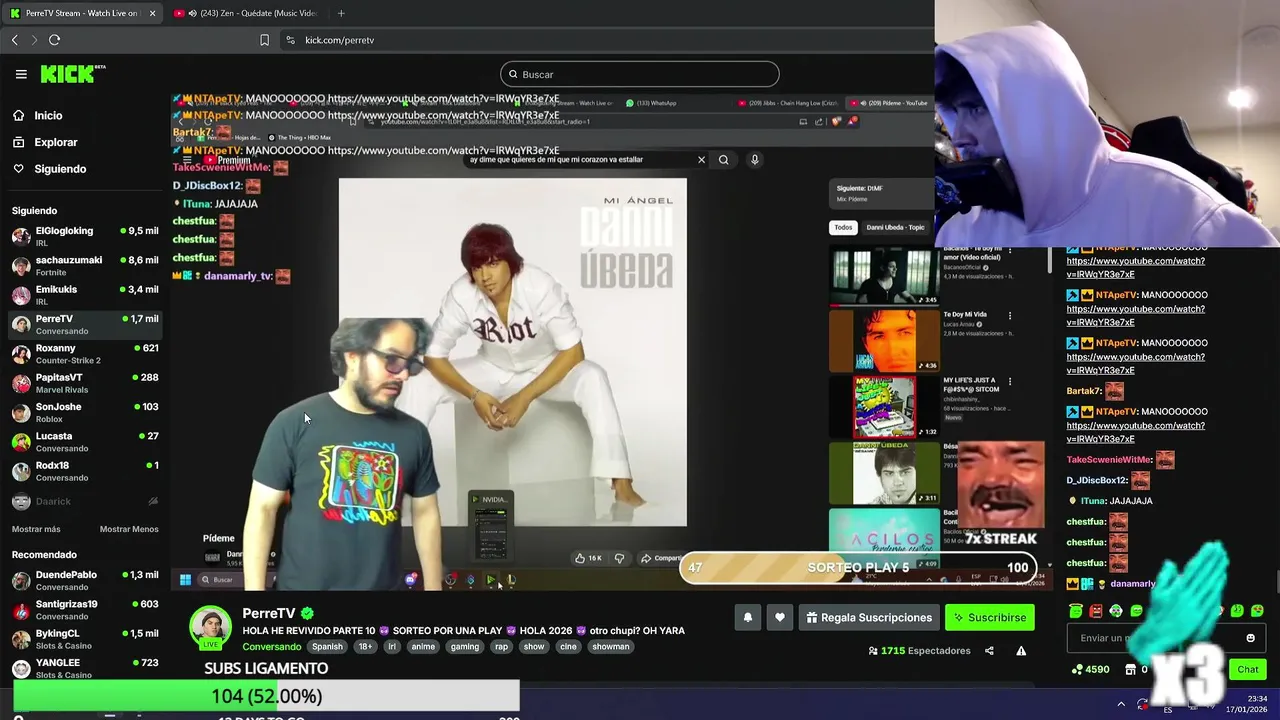Open channel points 4590

(x=1090, y=669)
